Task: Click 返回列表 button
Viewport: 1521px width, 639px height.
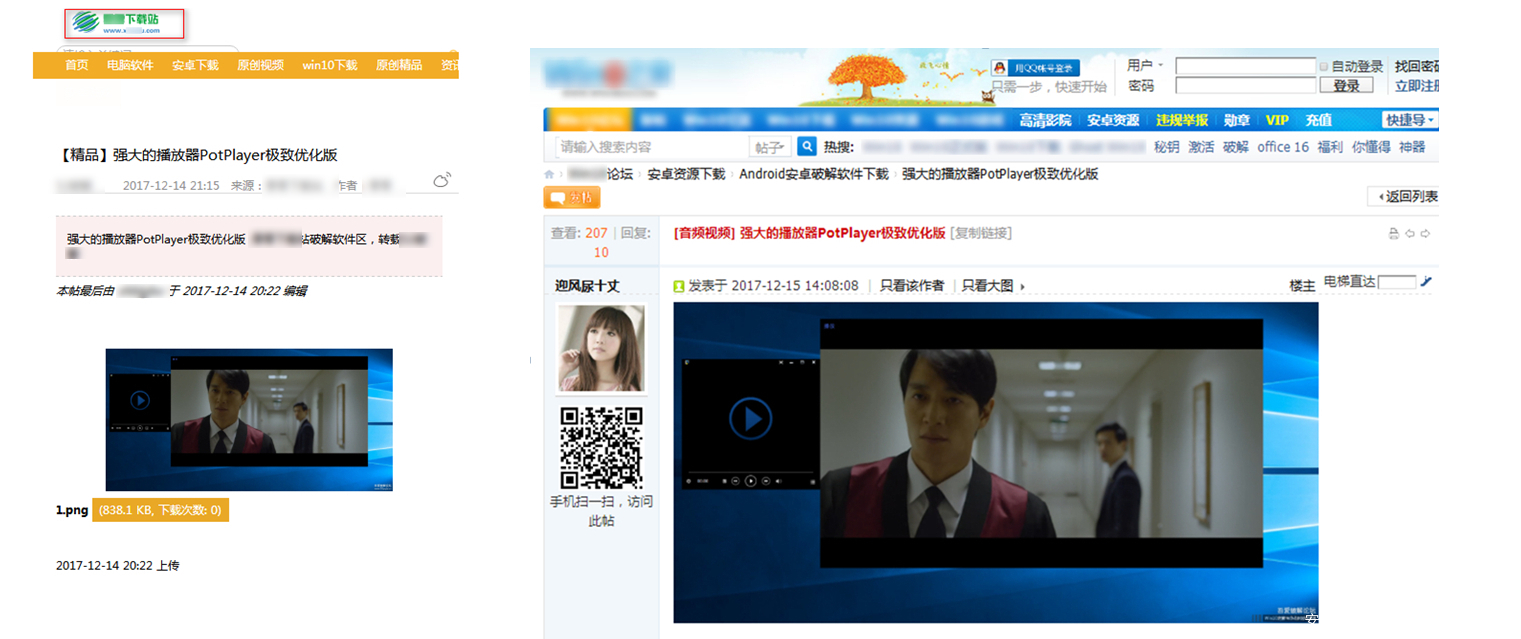Action: tap(1403, 197)
